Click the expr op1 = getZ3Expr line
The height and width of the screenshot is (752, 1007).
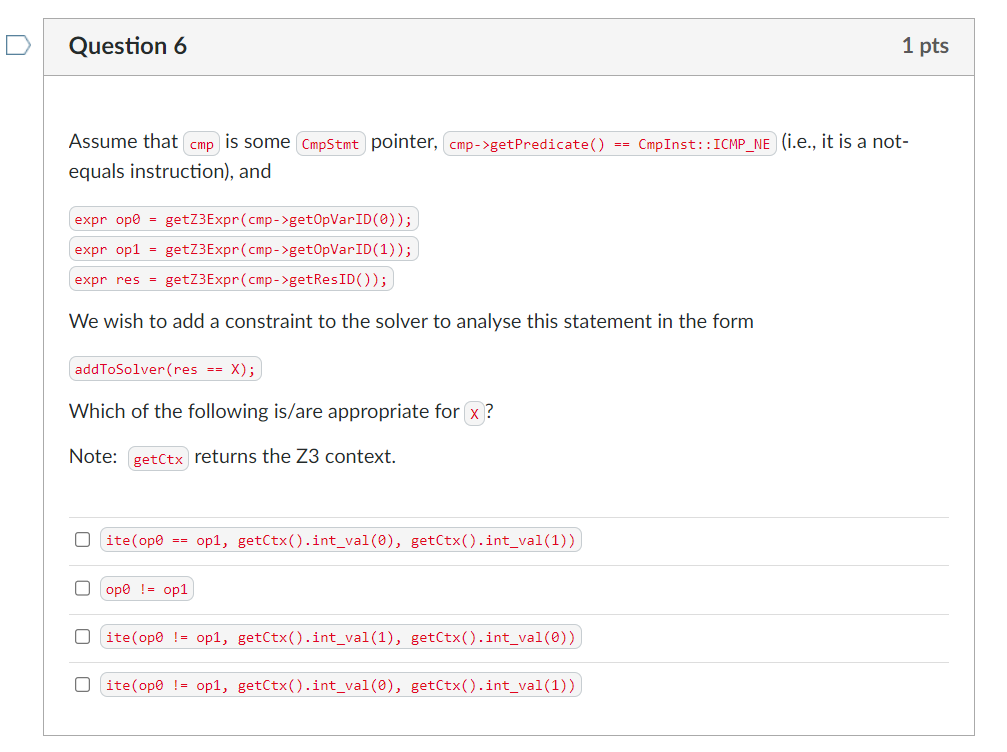pos(243,248)
